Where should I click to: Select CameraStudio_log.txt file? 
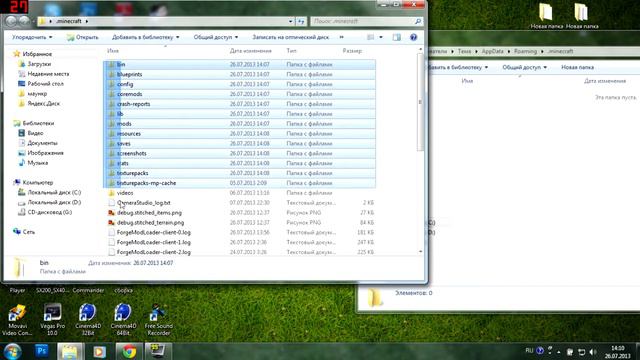tap(144, 203)
